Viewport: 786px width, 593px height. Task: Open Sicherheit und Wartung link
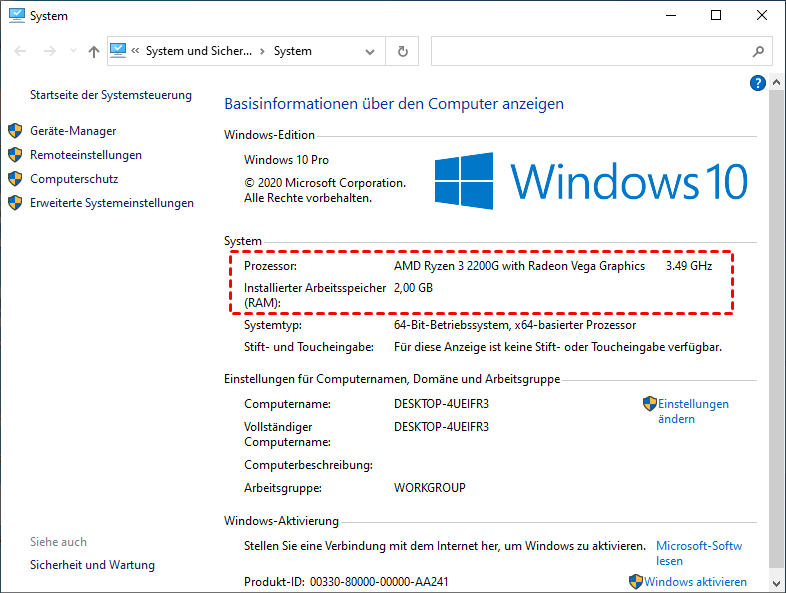(92, 565)
